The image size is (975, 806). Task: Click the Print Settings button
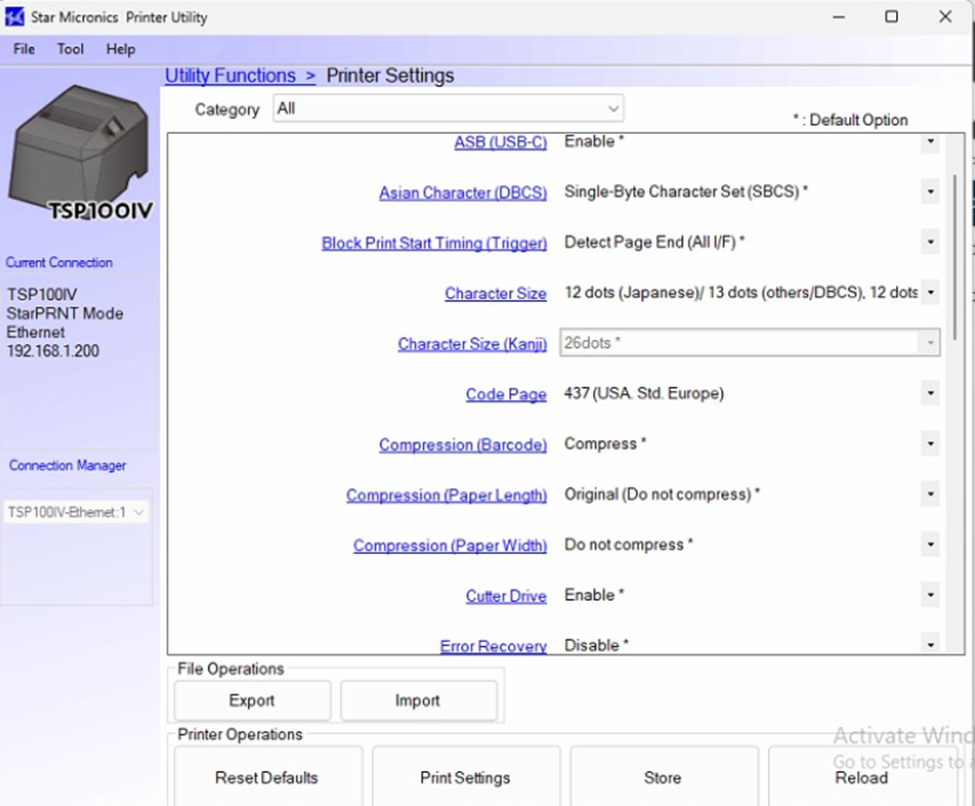(x=466, y=777)
